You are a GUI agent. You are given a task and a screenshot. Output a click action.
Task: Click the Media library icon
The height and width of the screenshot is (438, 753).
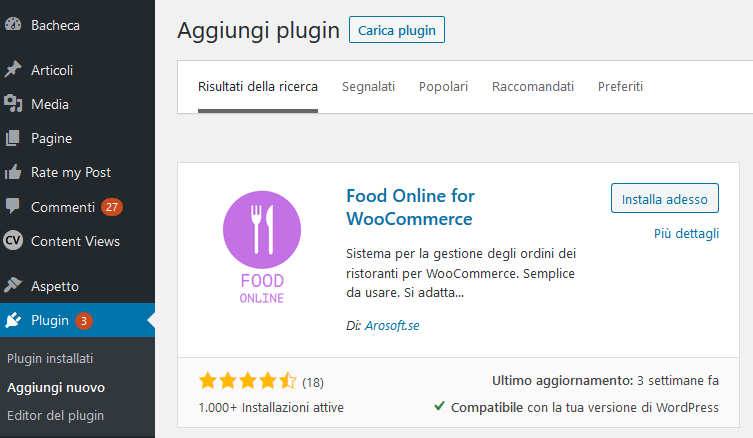[x=13, y=104]
